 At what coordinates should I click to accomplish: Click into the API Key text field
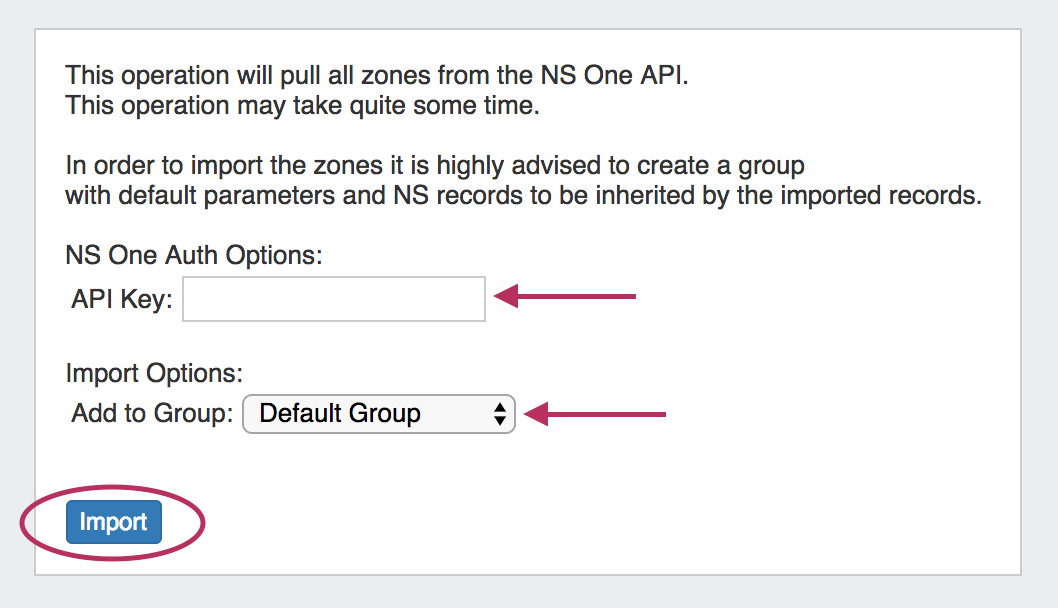(x=334, y=299)
